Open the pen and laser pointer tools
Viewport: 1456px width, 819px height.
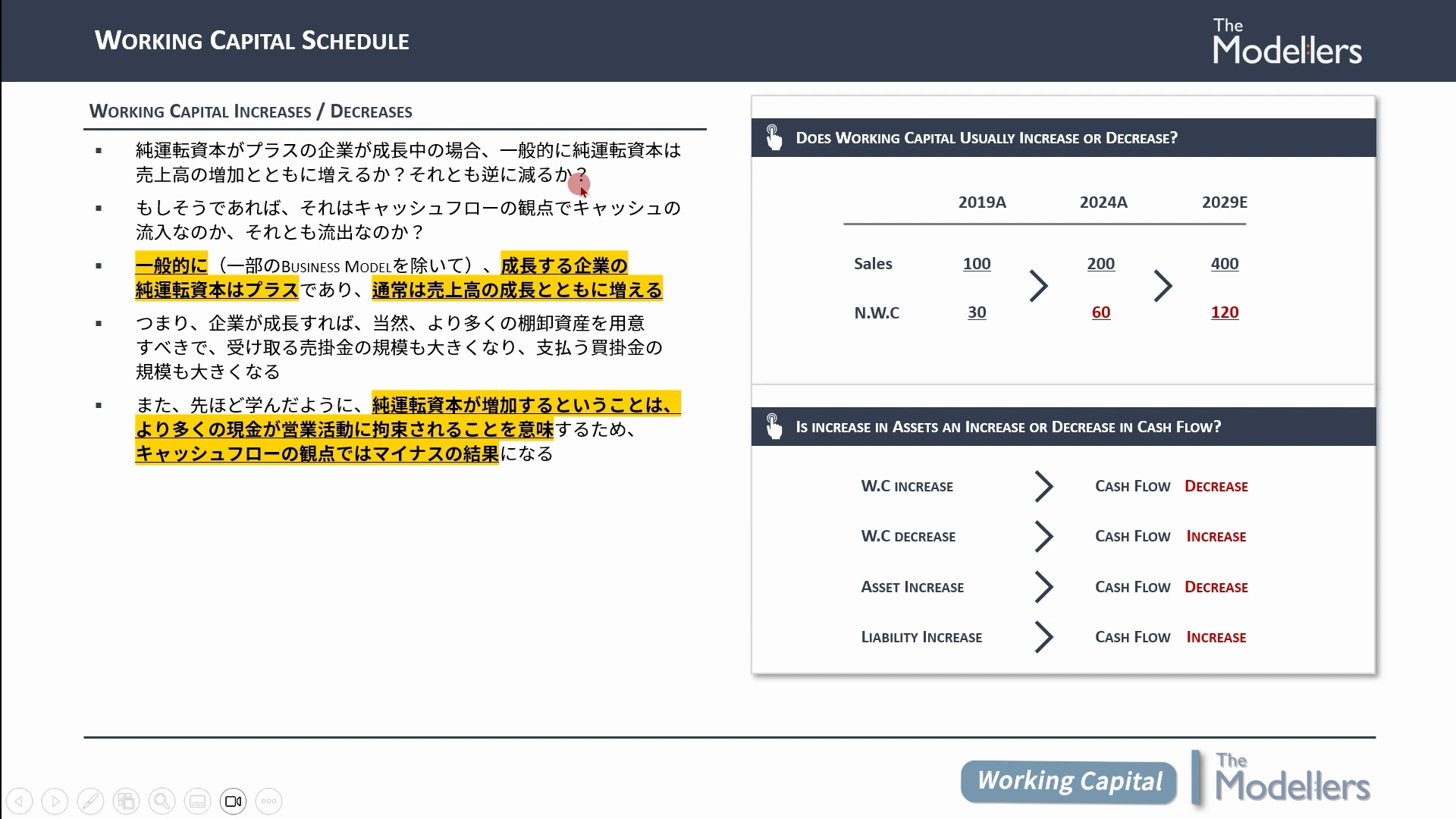click(x=90, y=801)
